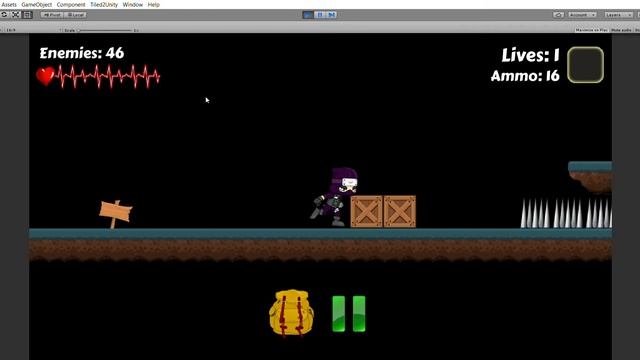Adjust the Game view Scale slider
This screenshot has width=640, height=360.
tap(105, 30)
